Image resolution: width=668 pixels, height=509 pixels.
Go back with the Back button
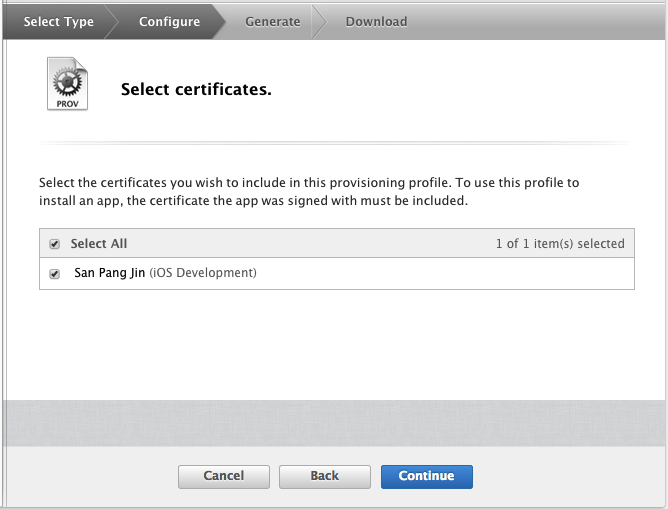point(325,476)
